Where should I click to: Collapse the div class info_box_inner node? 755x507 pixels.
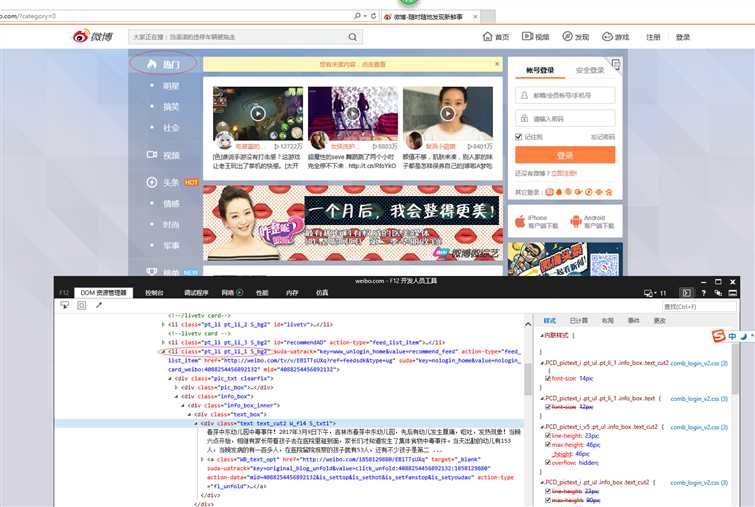point(182,405)
